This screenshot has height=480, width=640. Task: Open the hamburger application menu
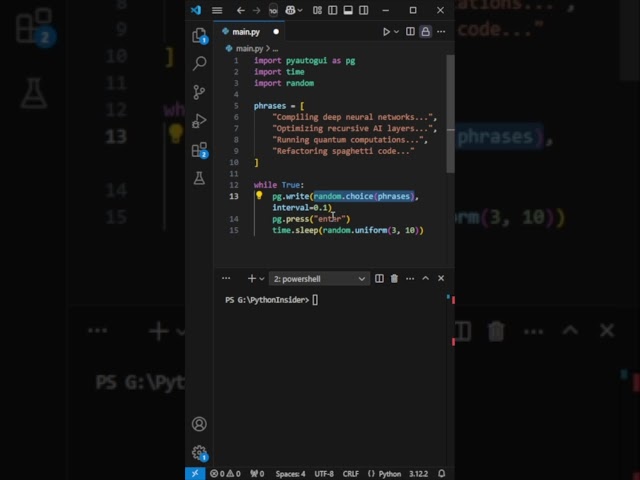tap(217, 10)
